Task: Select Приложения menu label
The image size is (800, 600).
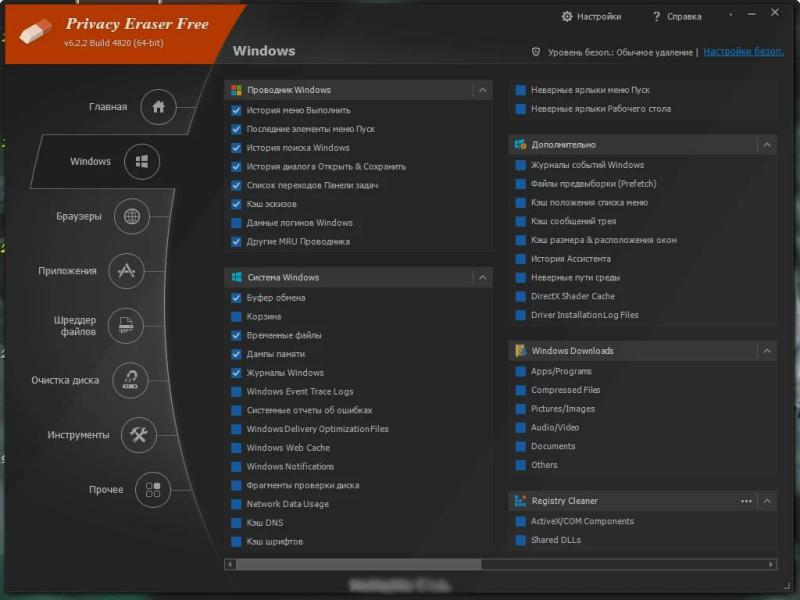Action: pyautogui.click(x=67, y=271)
